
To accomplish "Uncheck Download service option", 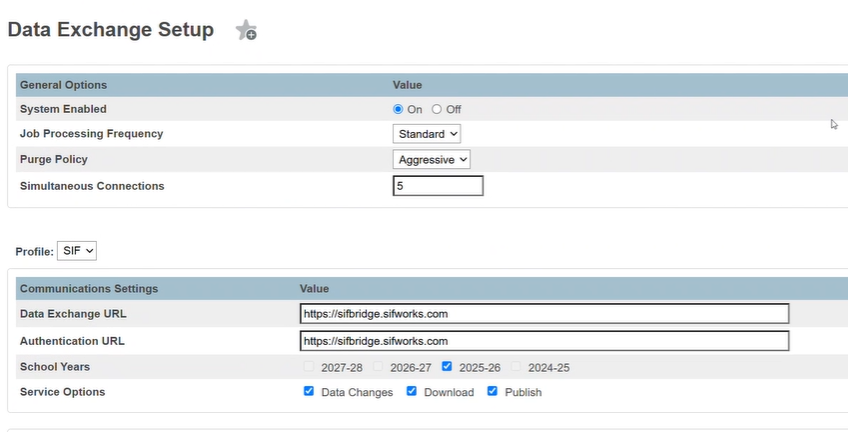I will click(x=412, y=391).
